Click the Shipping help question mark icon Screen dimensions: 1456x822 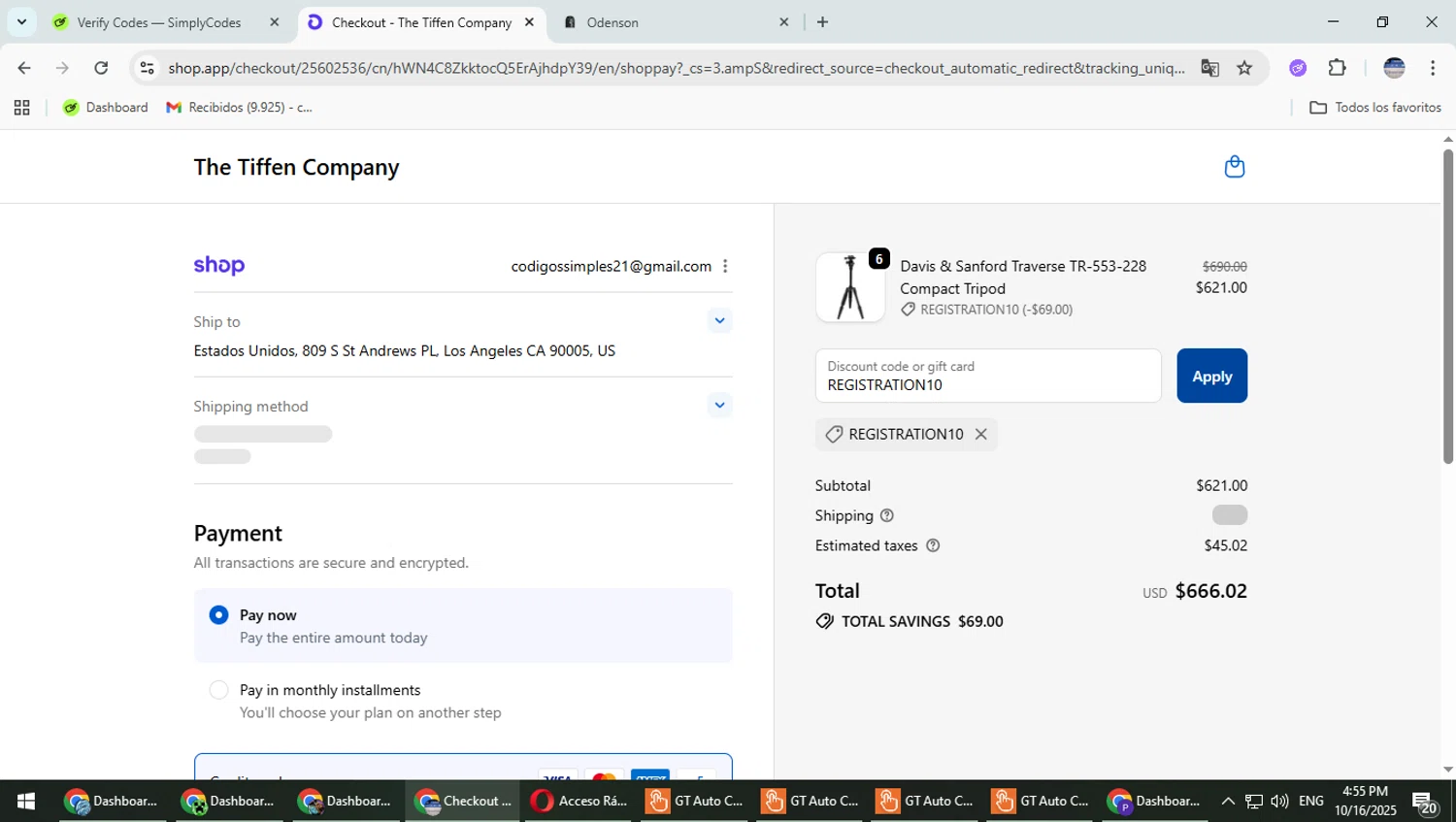coord(886,515)
